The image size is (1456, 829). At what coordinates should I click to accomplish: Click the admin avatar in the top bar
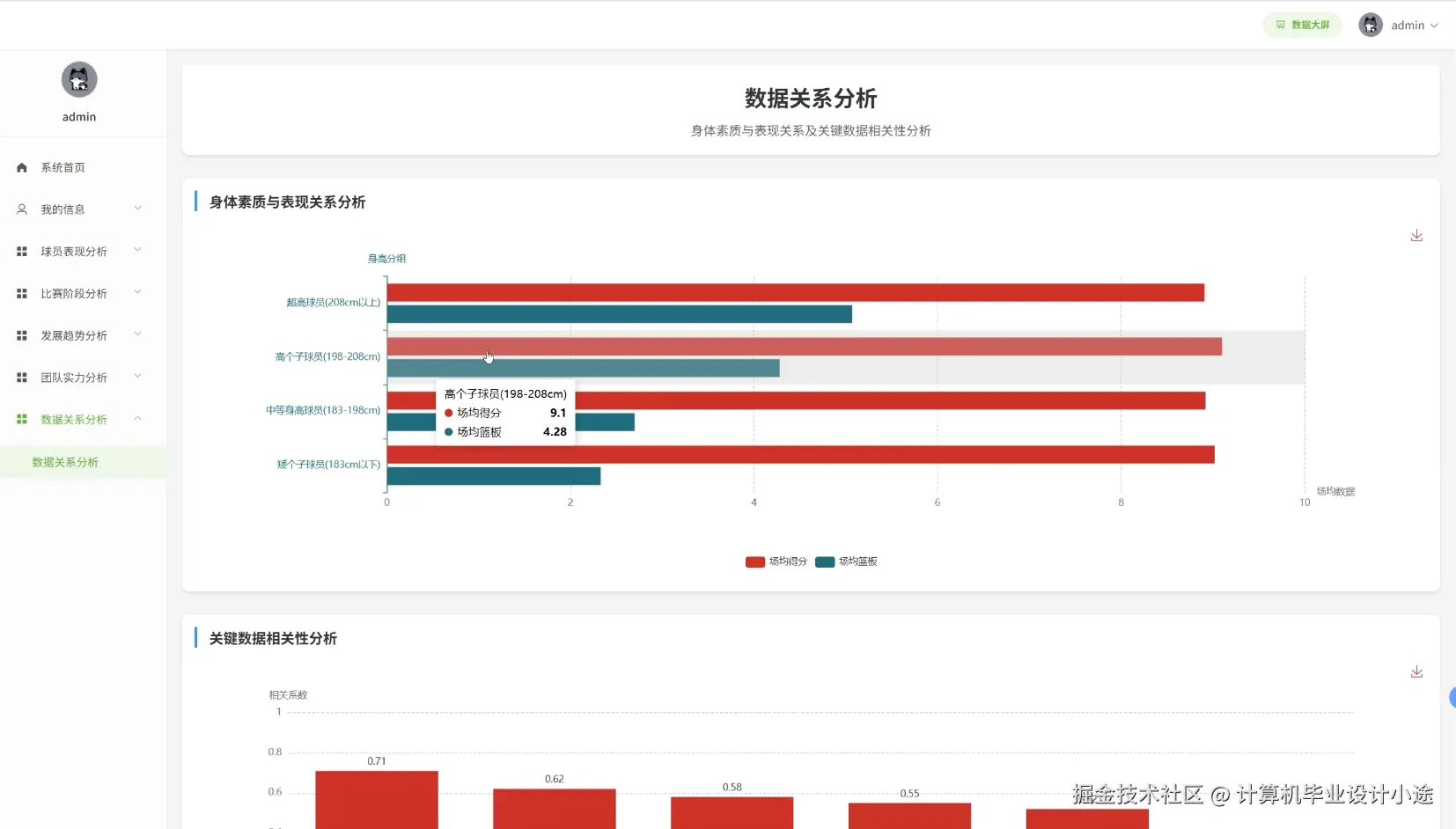click(1371, 24)
